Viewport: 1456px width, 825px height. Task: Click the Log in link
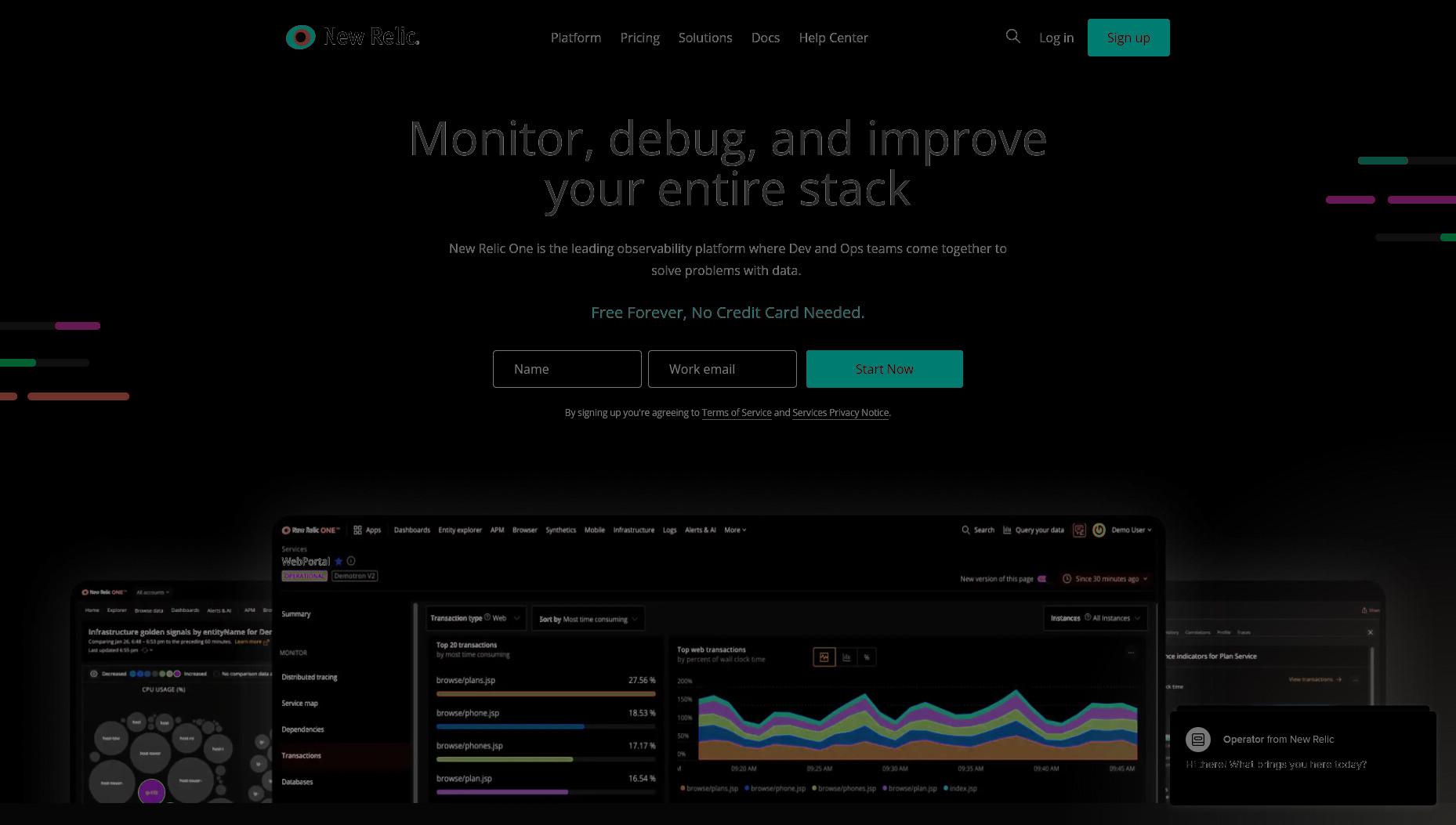pyautogui.click(x=1056, y=38)
